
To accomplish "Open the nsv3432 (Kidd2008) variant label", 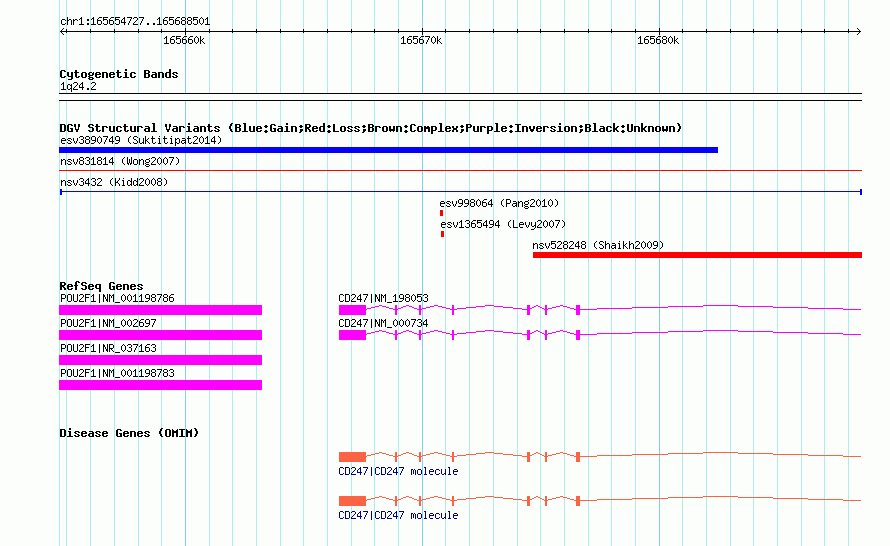I will tap(114, 182).
